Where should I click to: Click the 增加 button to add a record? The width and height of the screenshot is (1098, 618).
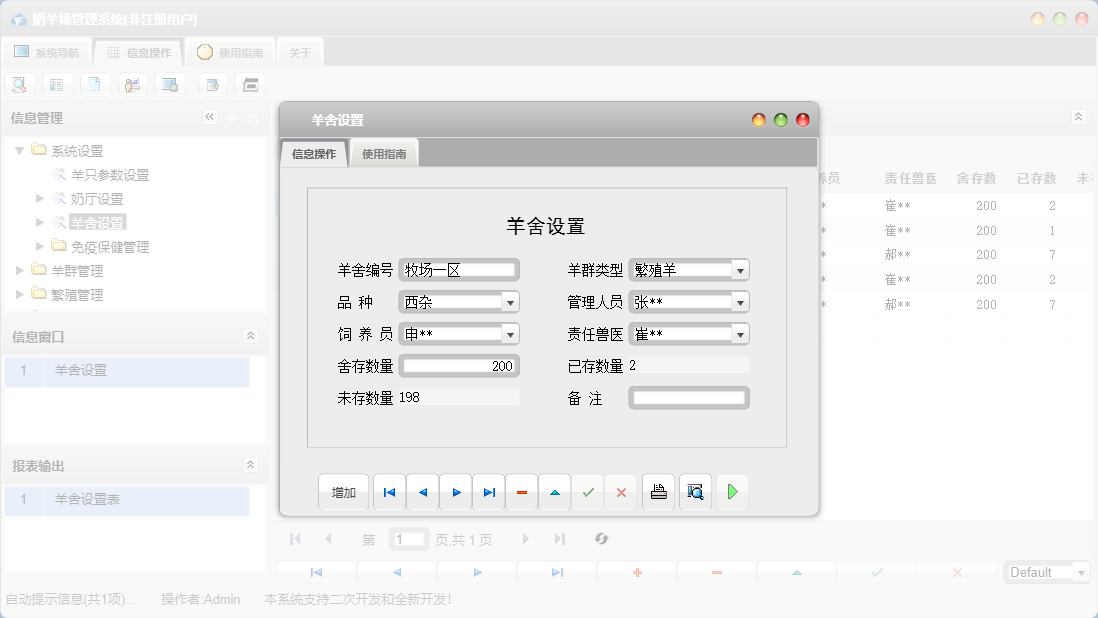coord(343,492)
